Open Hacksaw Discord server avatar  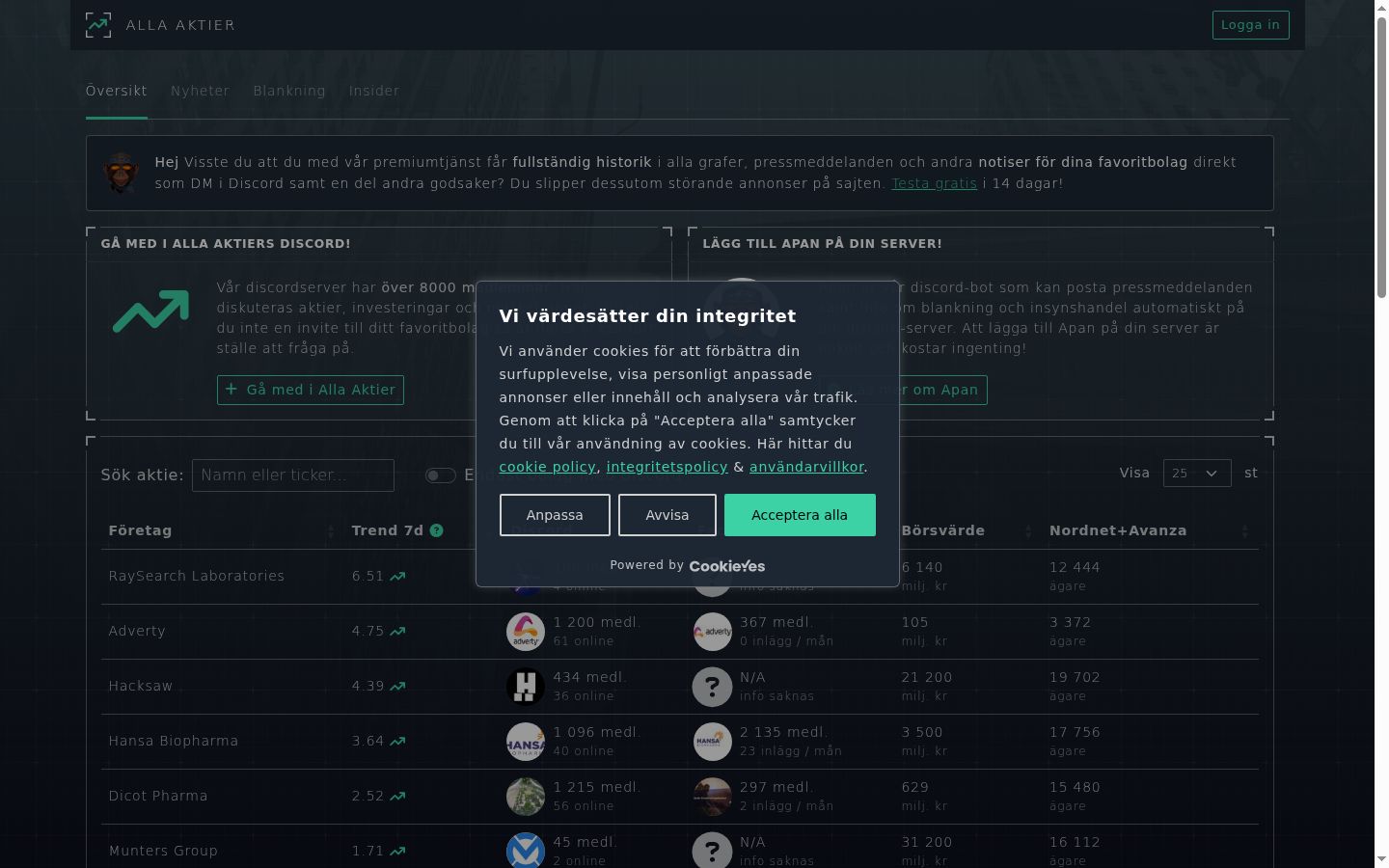point(526,687)
